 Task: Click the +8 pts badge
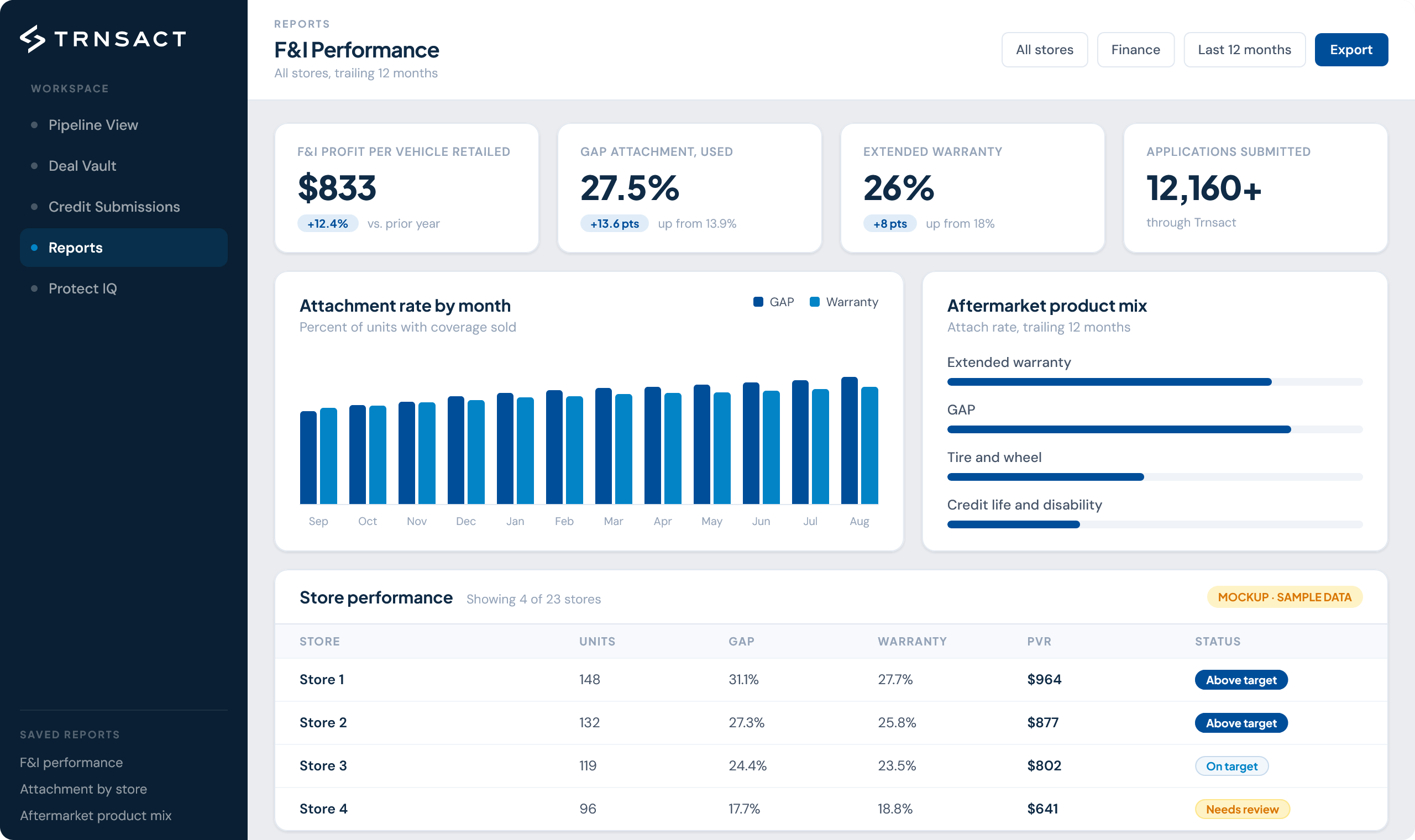[890, 224]
